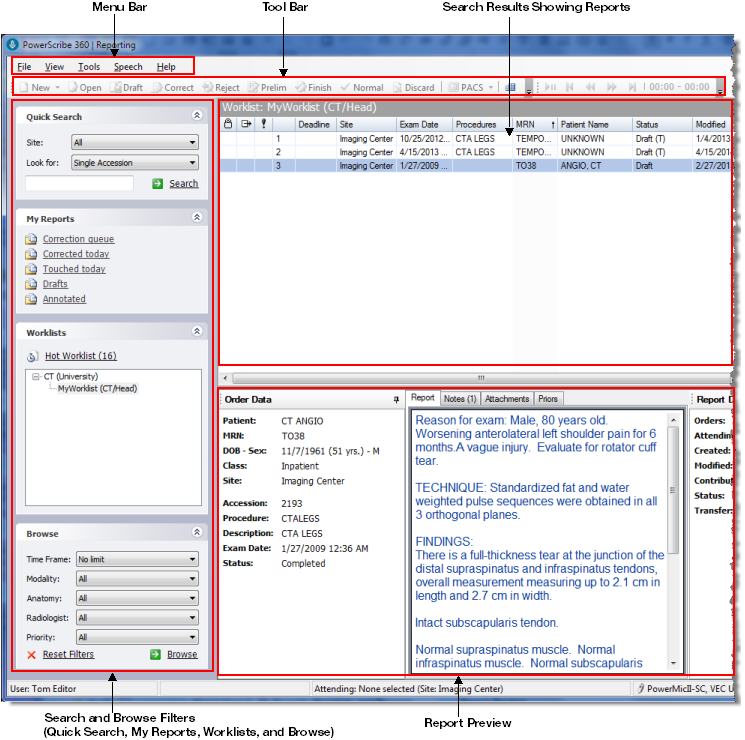Sort worklist by the Exam Date column
The width and height of the screenshot is (745, 740).
pos(424,125)
